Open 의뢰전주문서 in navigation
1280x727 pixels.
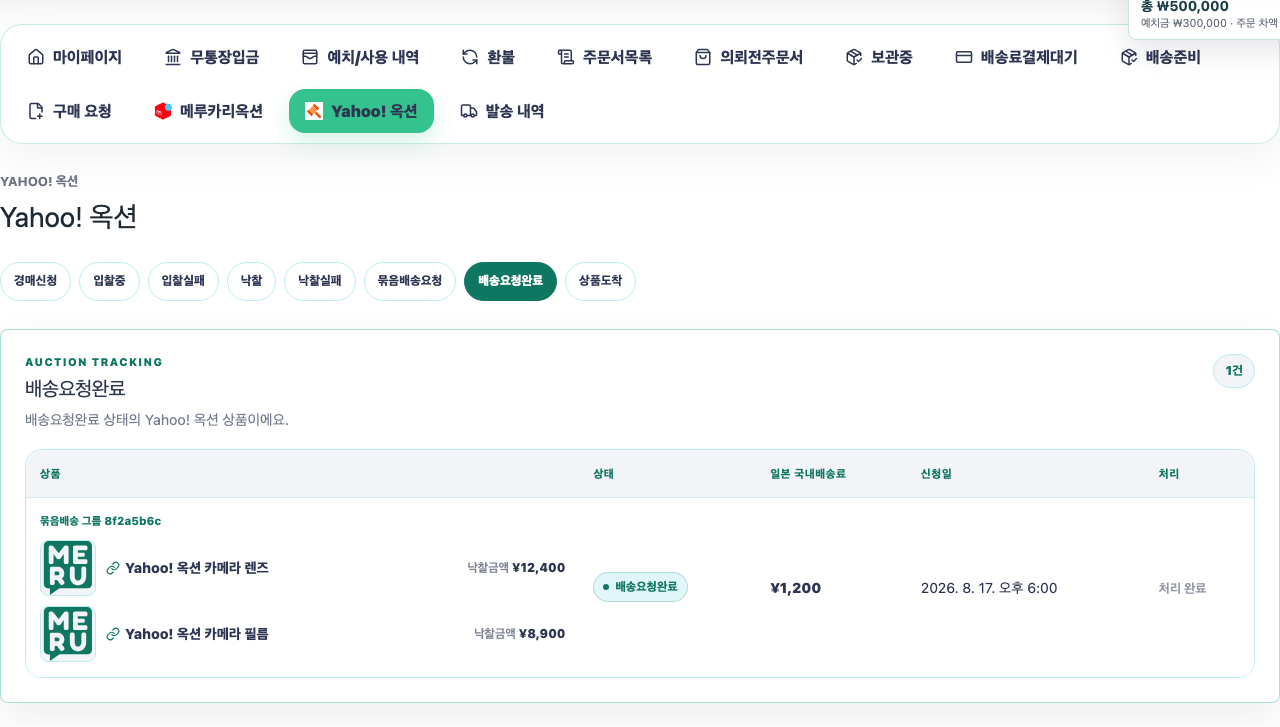(749, 57)
